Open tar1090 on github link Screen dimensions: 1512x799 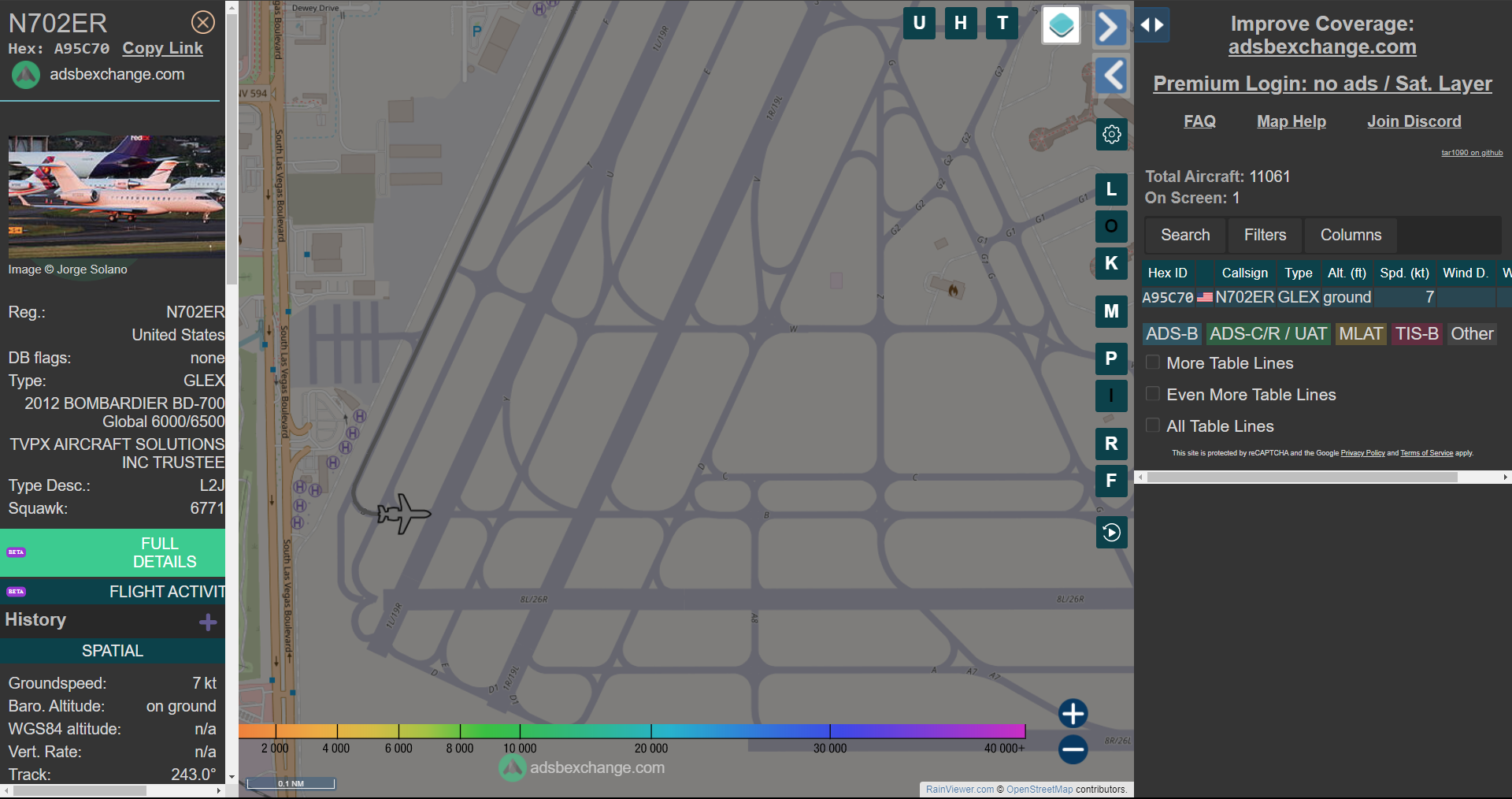pos(1472,153)
